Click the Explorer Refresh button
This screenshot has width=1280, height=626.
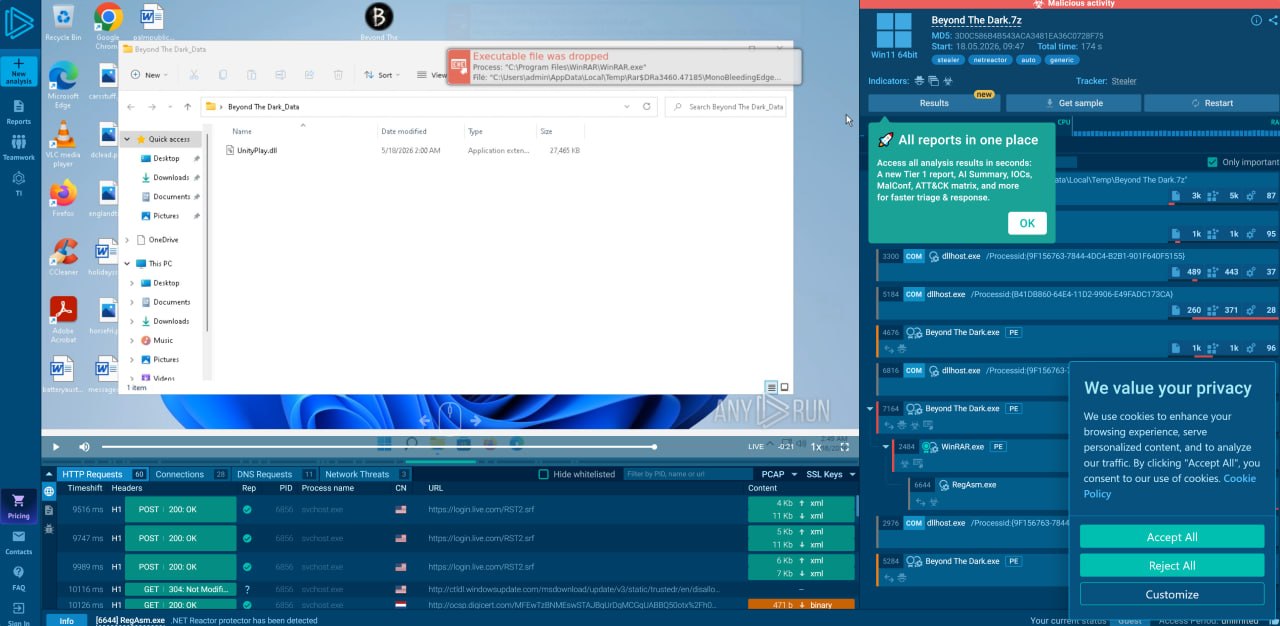(647, 106)
